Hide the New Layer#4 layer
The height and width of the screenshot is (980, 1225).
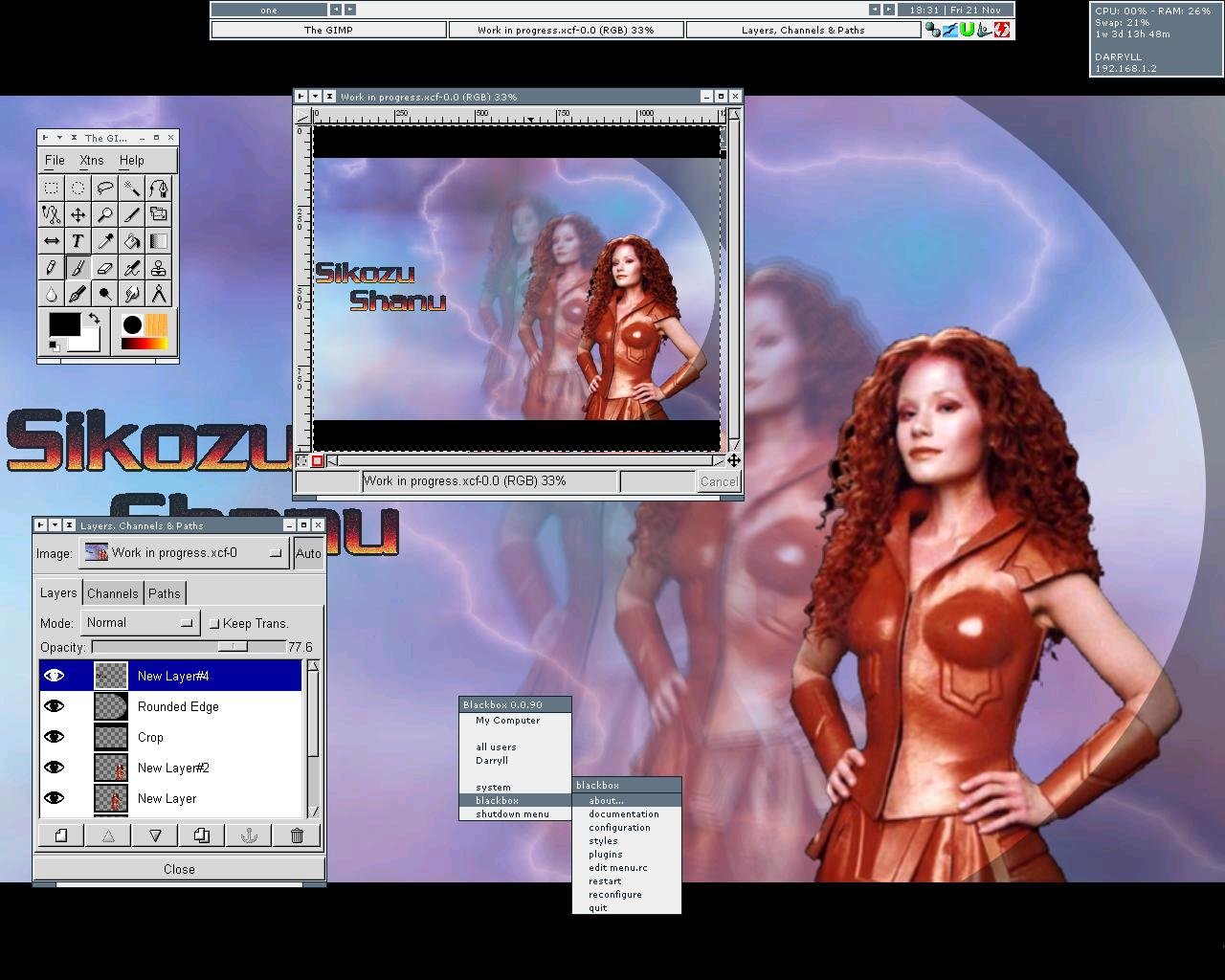point(55,676)
